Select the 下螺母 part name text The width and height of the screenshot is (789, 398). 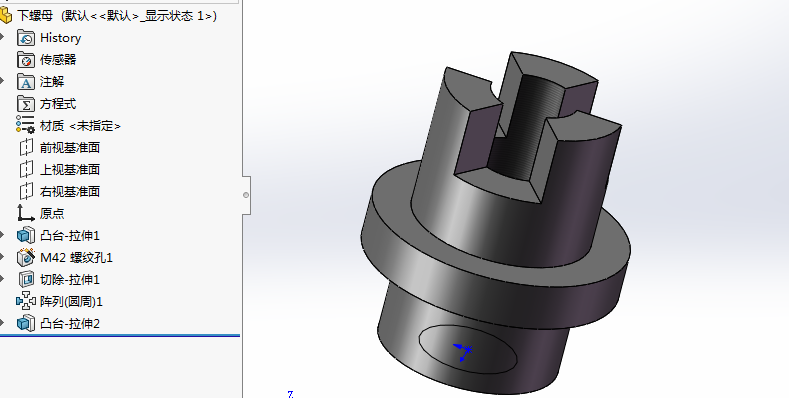pyautogui.click(x=35, y=16)
